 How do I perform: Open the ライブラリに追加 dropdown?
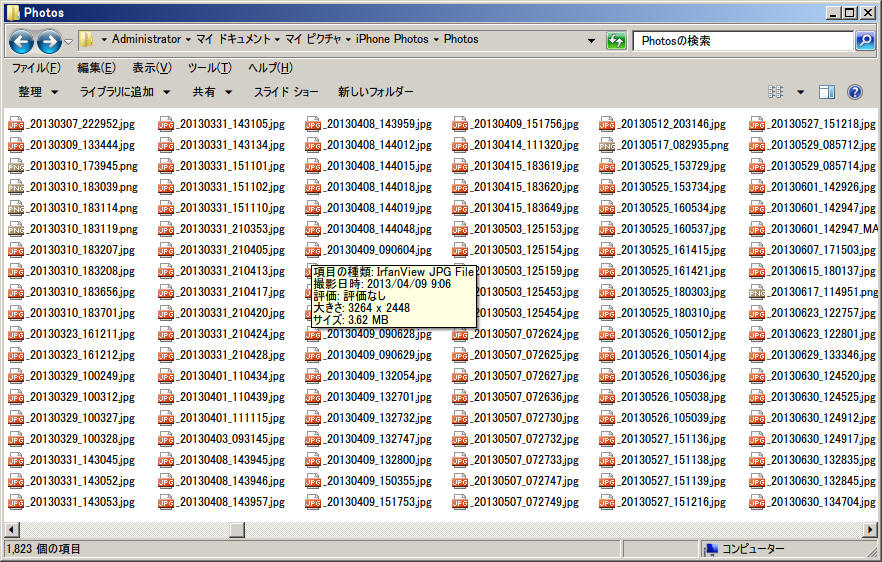click(x=124, y=92)
